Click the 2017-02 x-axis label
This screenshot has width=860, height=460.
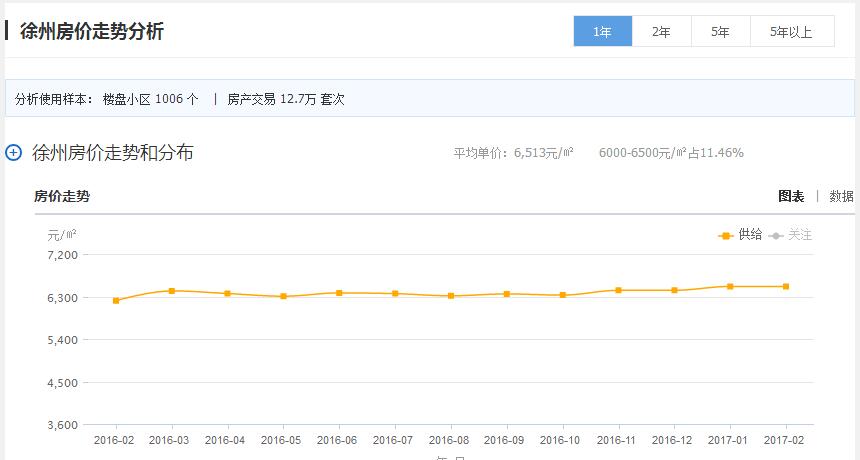click(x=784, y=440)
